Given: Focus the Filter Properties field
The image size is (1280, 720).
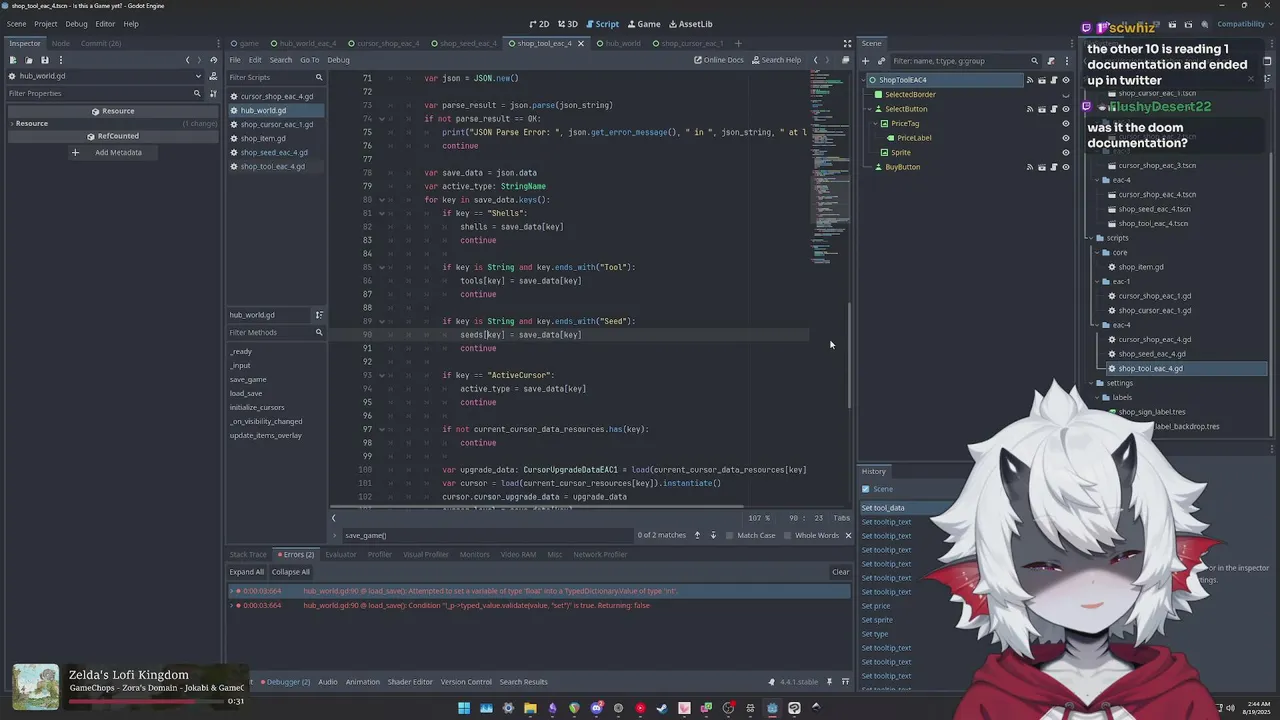Looking at the screenshot, I should (104, 93).
